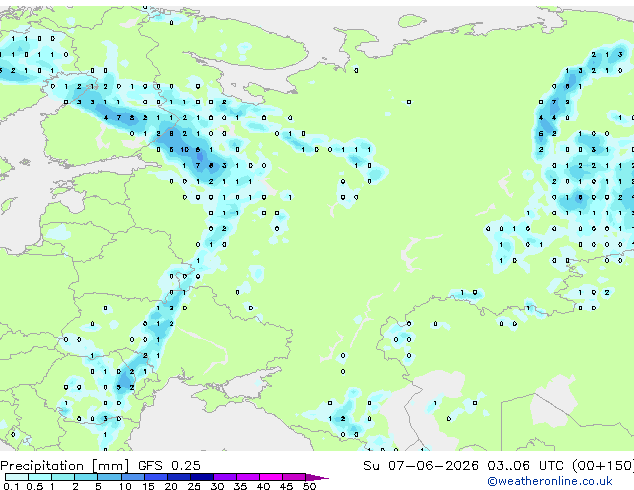Viewport: 634px width, 490px height.
Task: Click the '(00+150)' forecast offset text
Action: [x=603, y=466]
